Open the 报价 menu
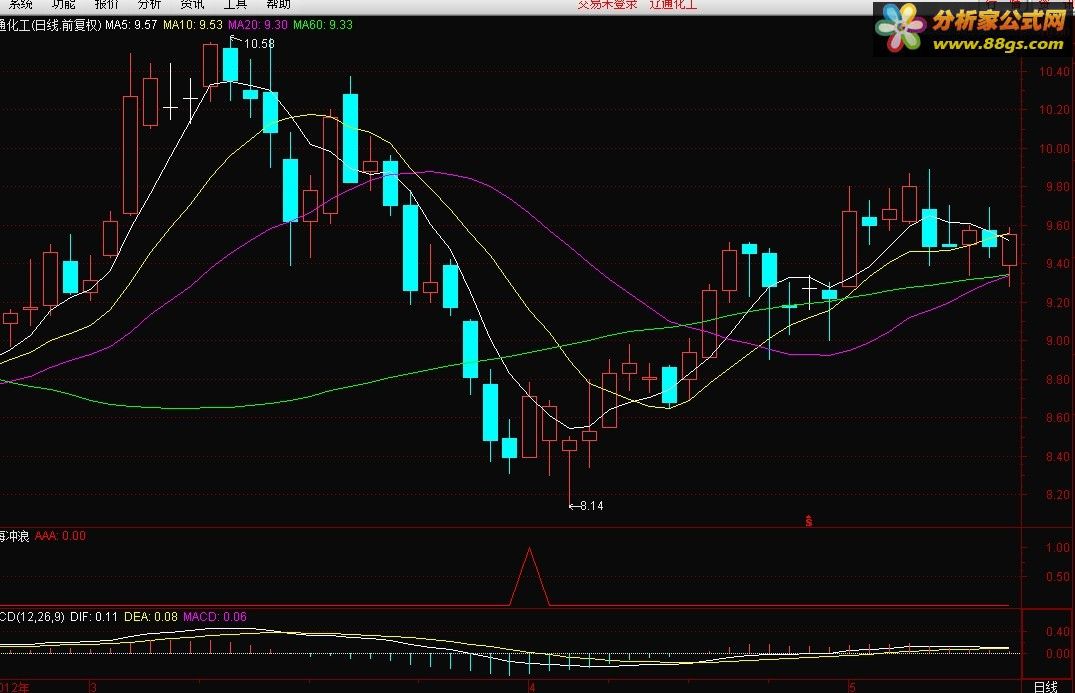Screen dimensions: 1075x693 [106, 4]
